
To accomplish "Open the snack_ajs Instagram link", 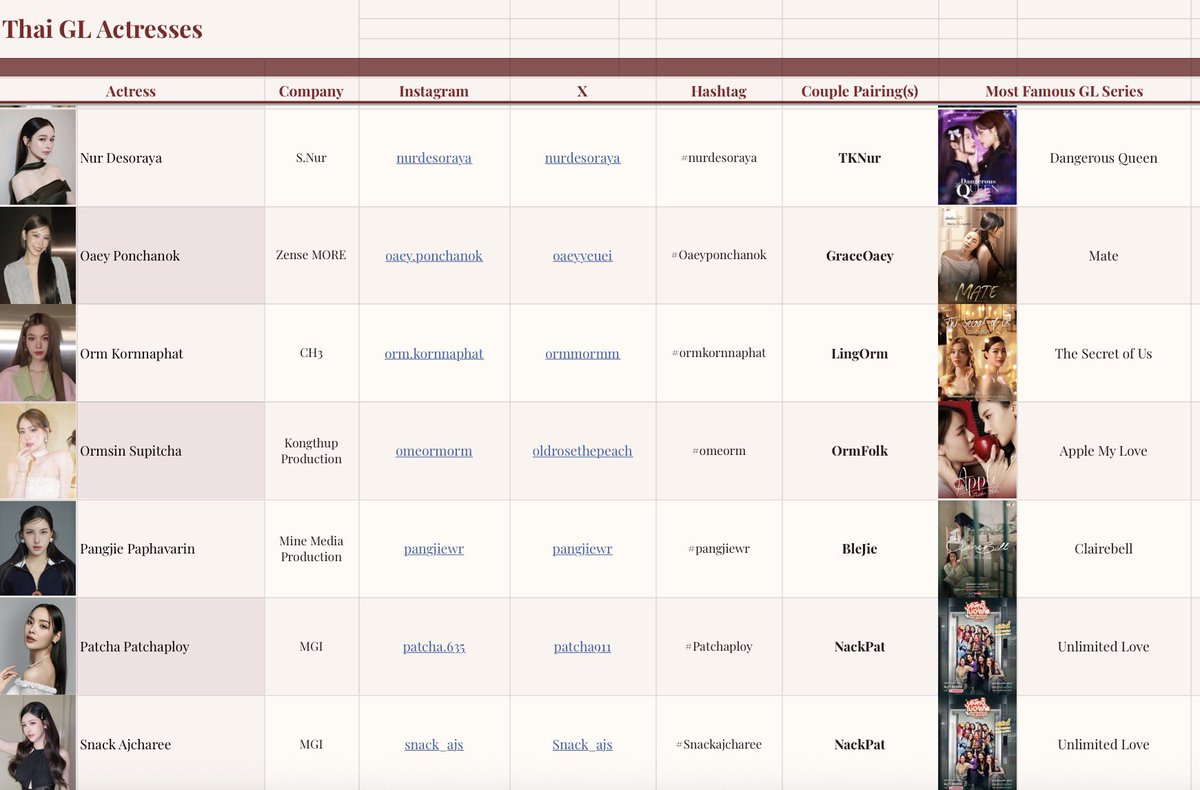I will [x=433, y=744].
